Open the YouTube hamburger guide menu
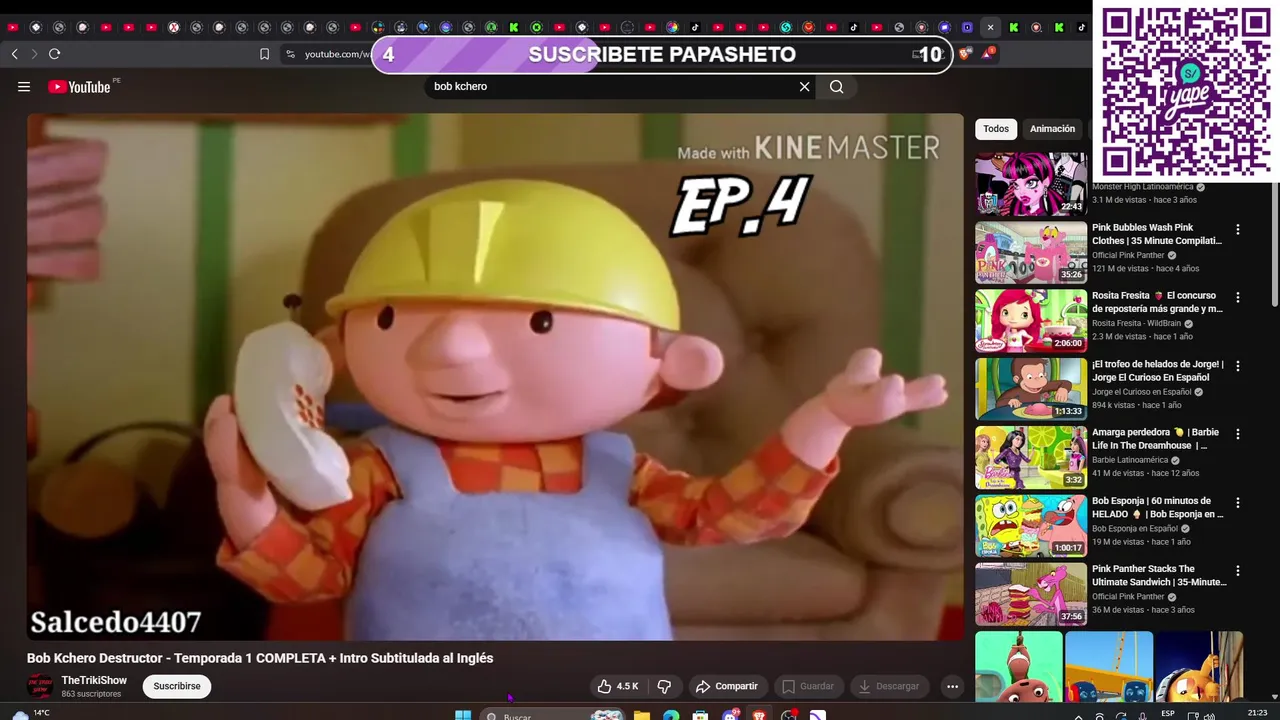The height and width of the screenshot is (720, 1280). click(24, 87)
